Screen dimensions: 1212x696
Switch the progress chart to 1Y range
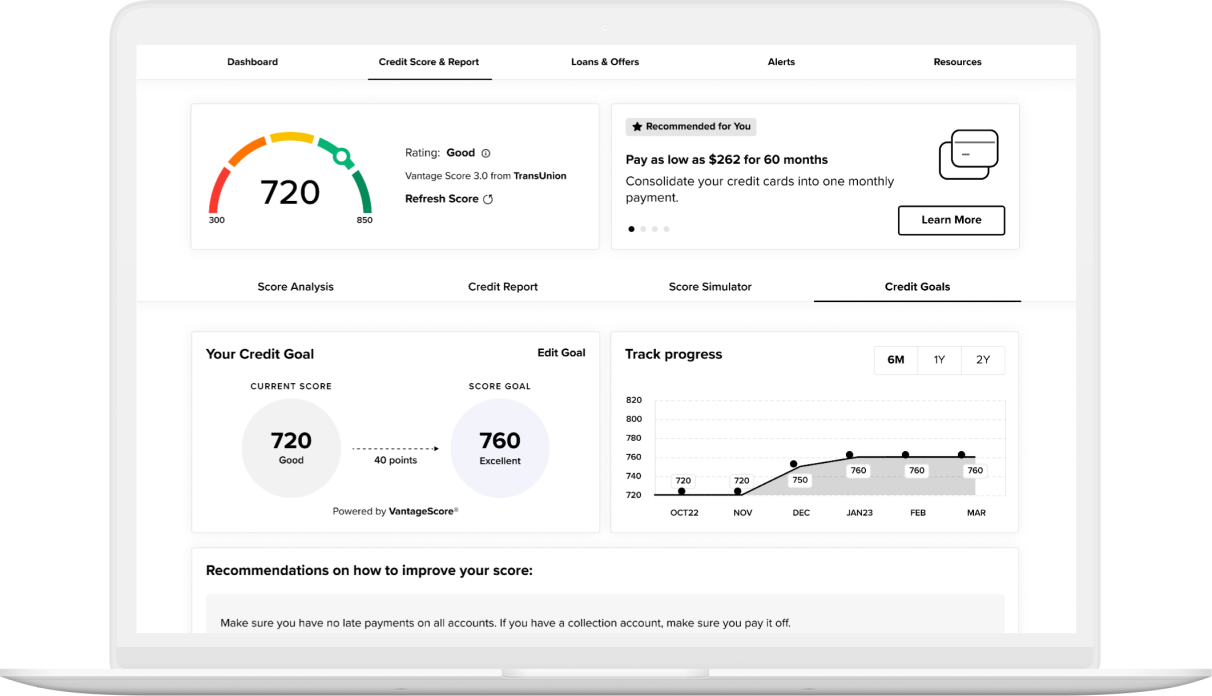click(x=939, y=360)
